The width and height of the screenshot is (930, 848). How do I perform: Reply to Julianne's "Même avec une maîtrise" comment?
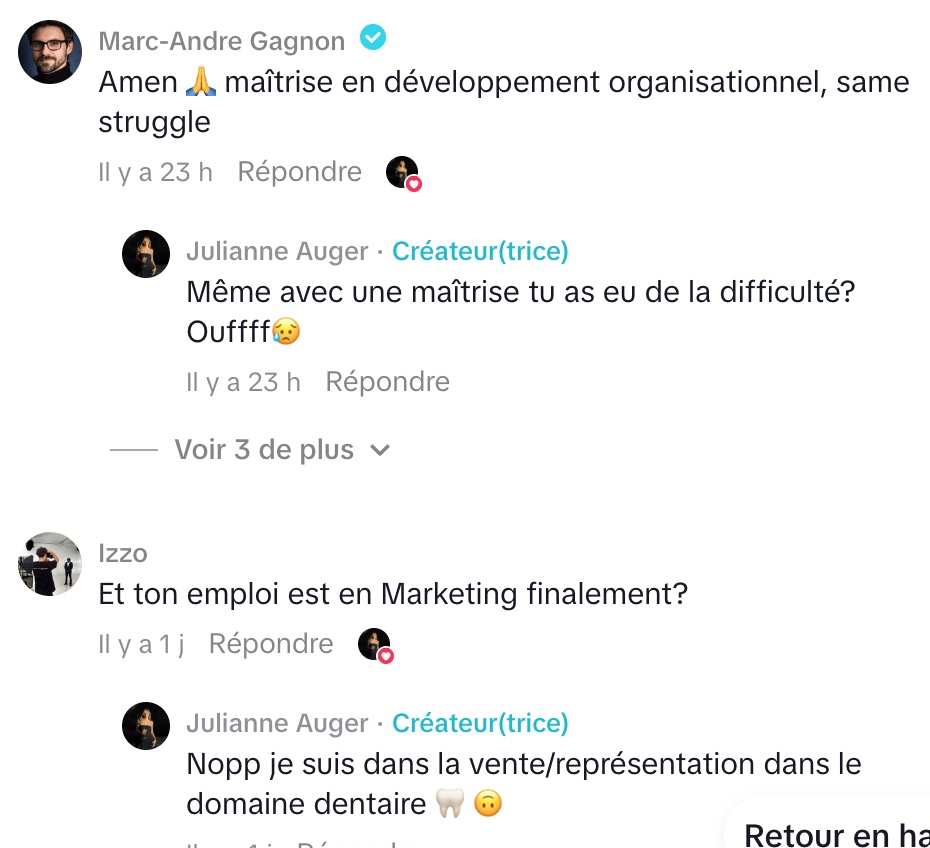pos(387,382)
